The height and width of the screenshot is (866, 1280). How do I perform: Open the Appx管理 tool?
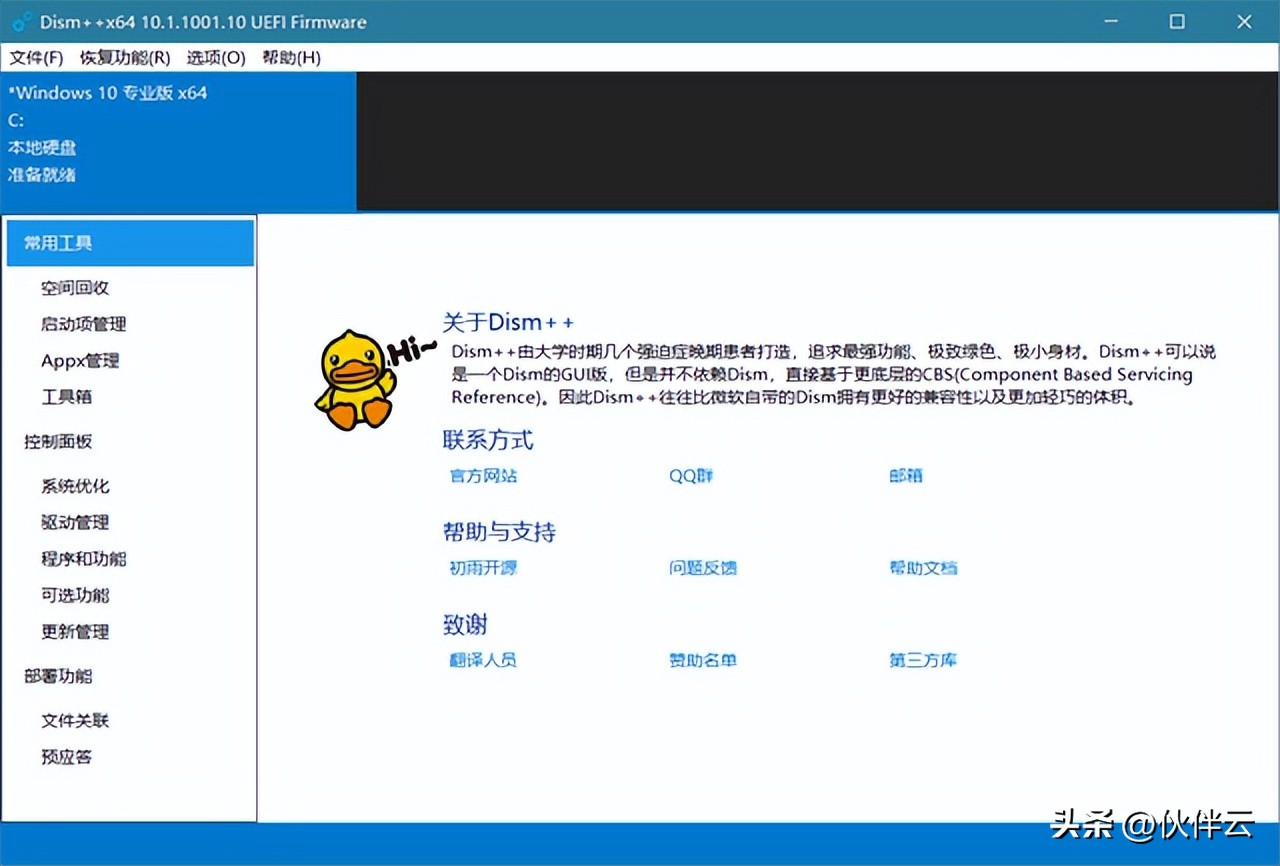(x=80, y=360)
